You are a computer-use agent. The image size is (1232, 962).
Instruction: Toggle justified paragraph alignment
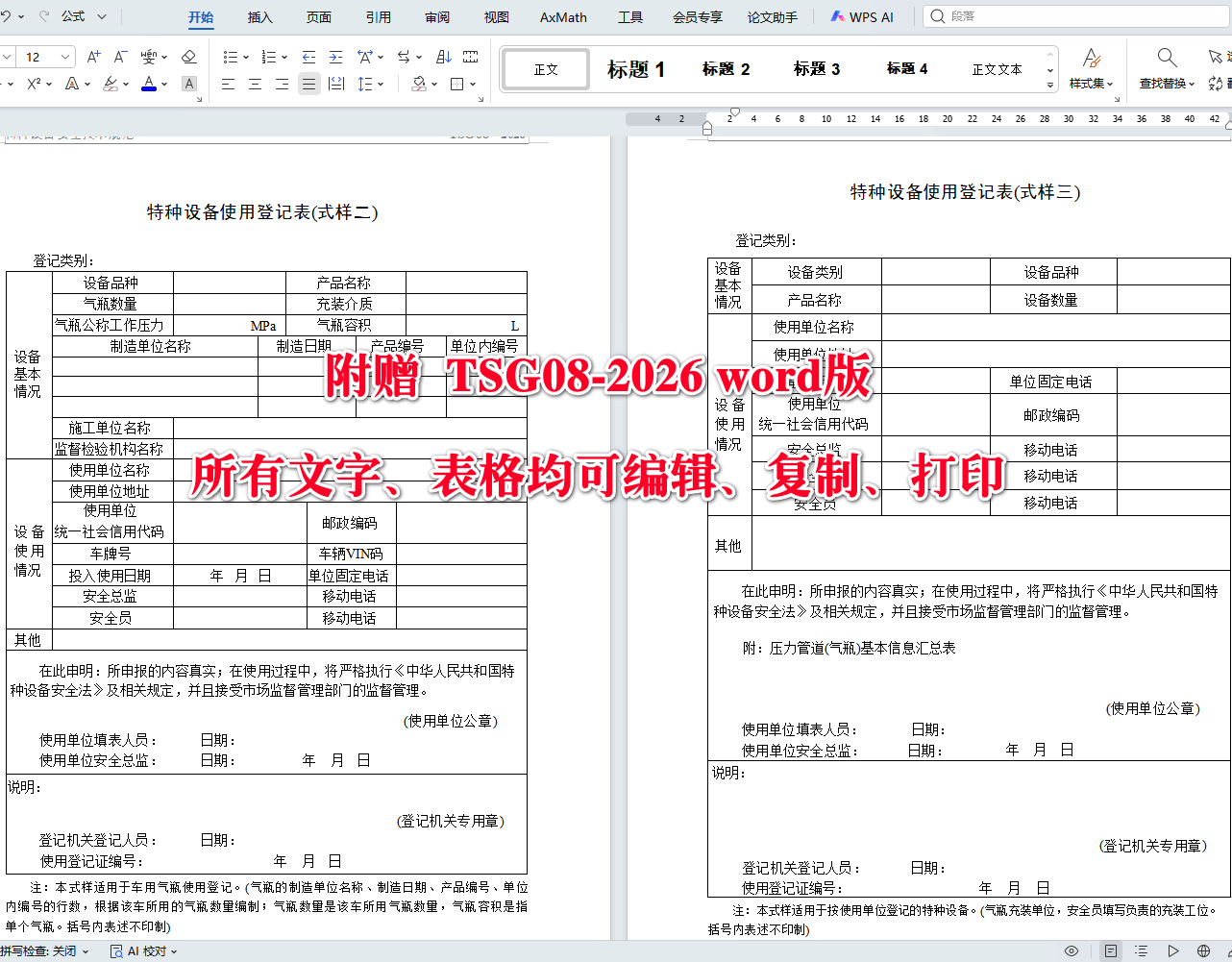[x=308, y=84]
